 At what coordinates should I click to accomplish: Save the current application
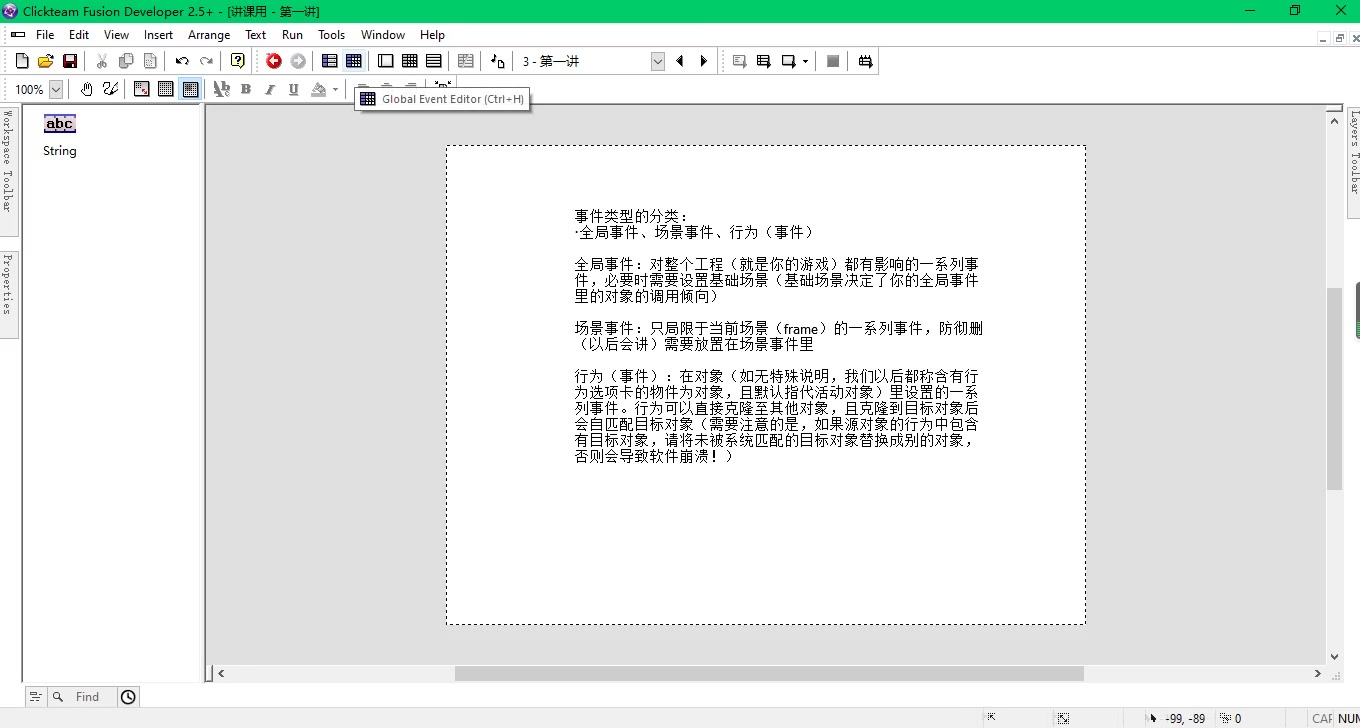pos(69,60)
